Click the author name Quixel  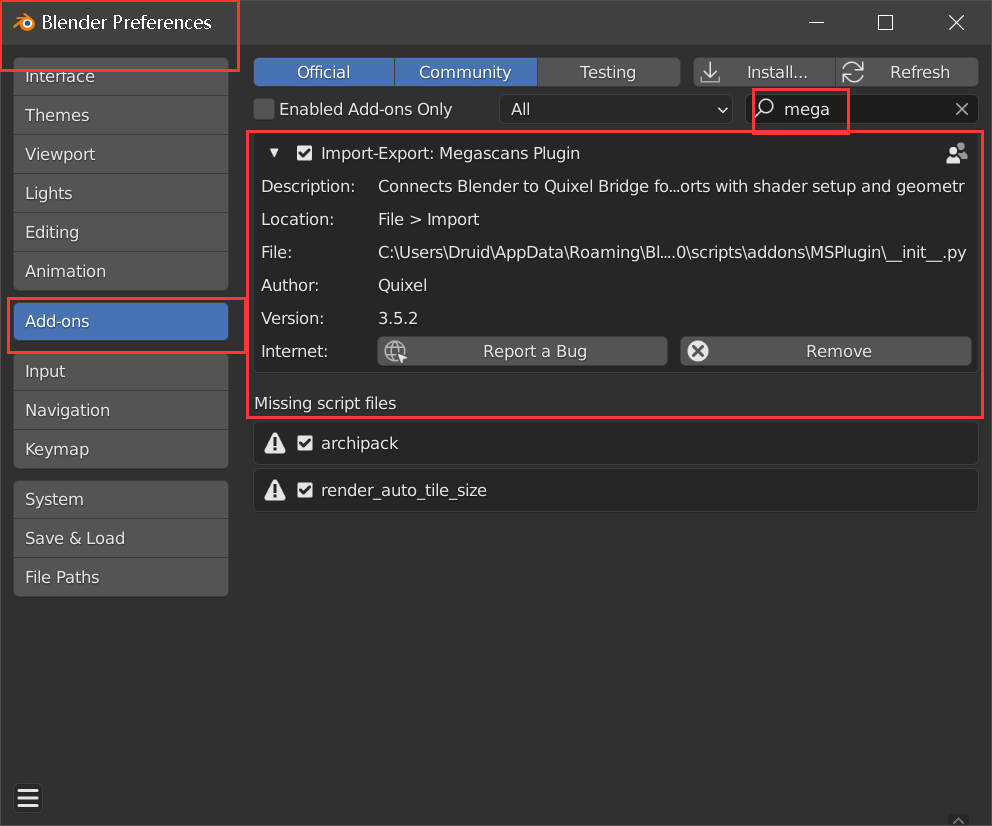(402, 285)
